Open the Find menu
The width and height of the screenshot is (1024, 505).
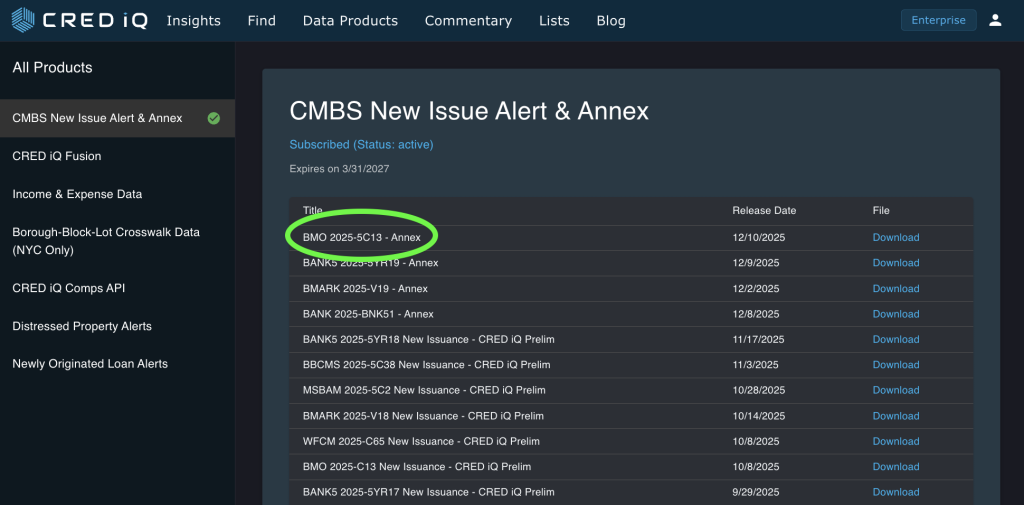[261, 21]
